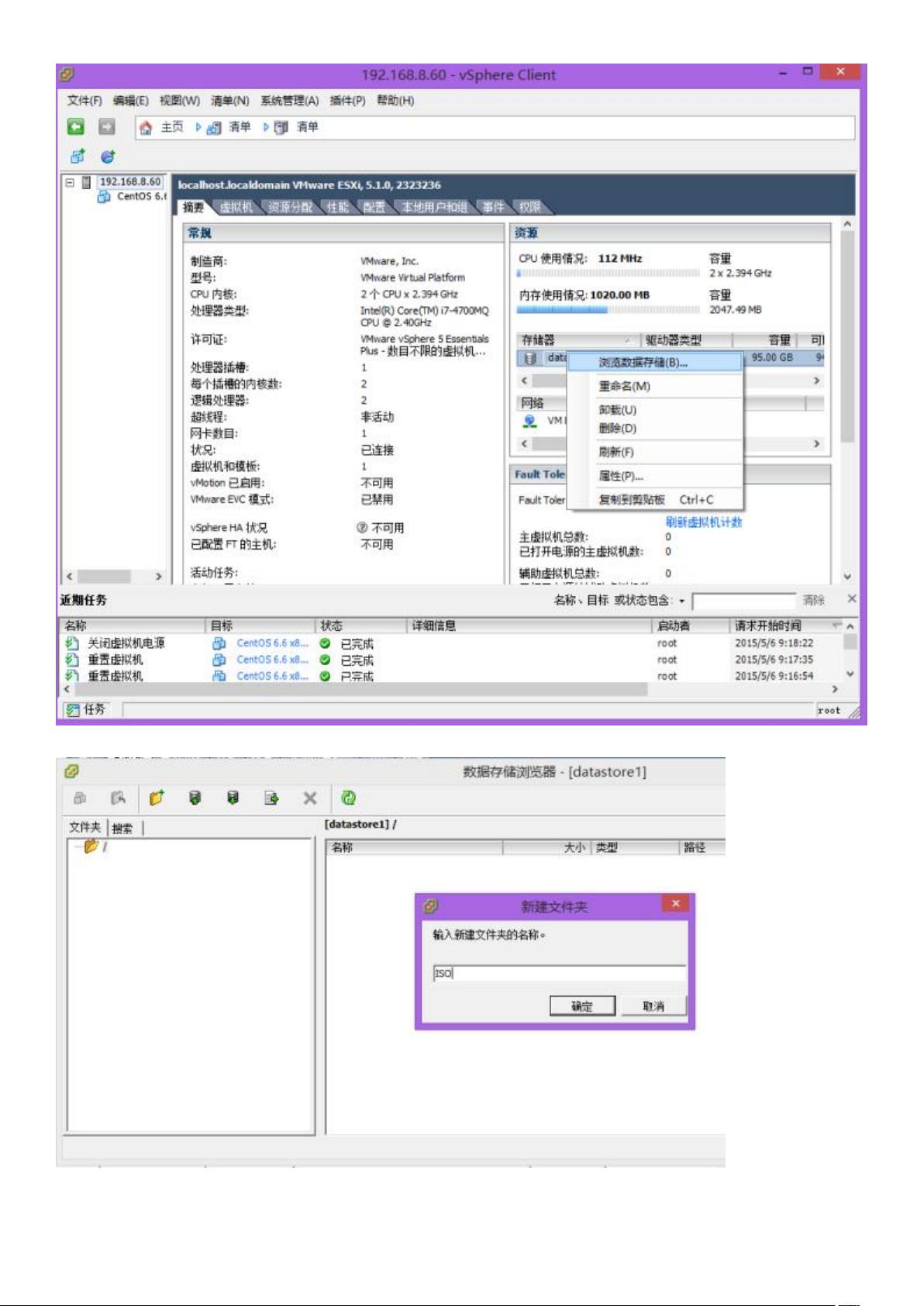Click the upload-to-datastore icon in browser toolbar

195,798
